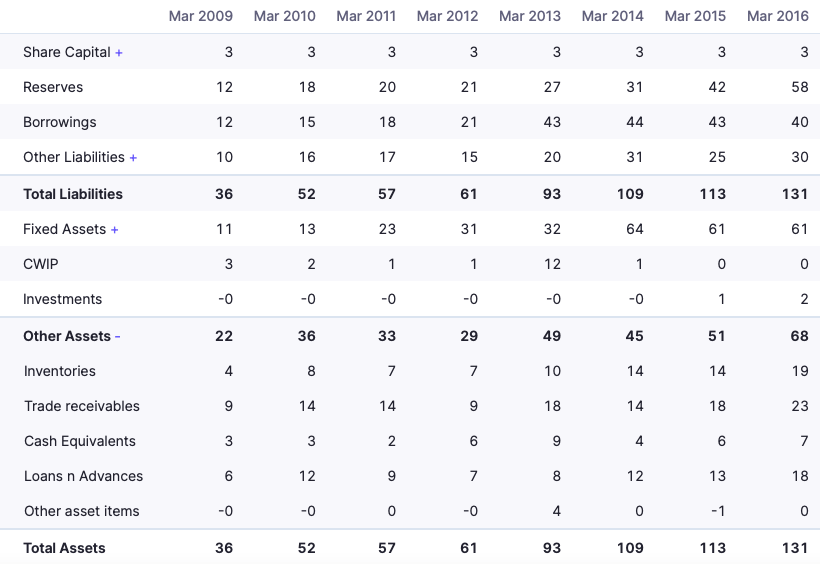Click the Borrowings row label
The image size is (820, 564).
click(x=60, y=122)
